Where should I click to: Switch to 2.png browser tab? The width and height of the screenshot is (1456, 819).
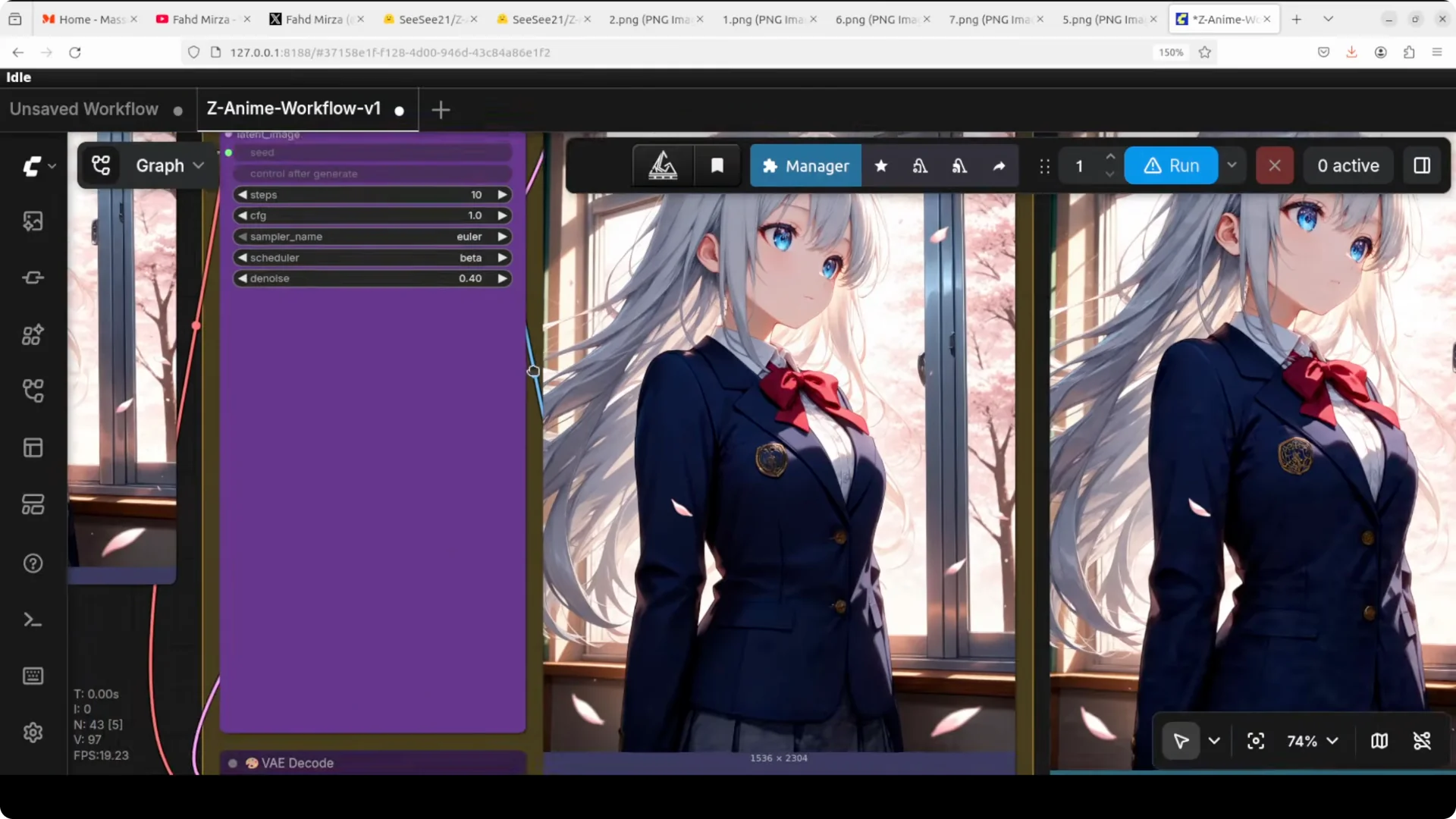pos(656,19)
